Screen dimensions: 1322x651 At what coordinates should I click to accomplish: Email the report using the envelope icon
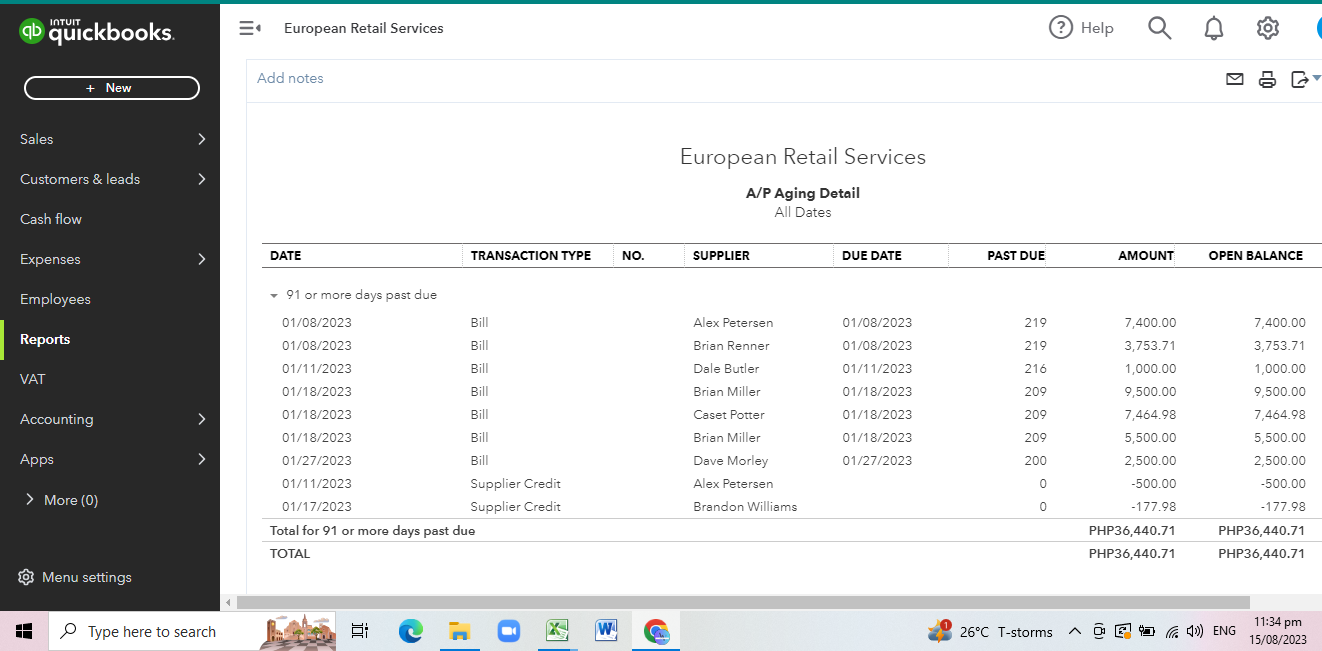1234,79
